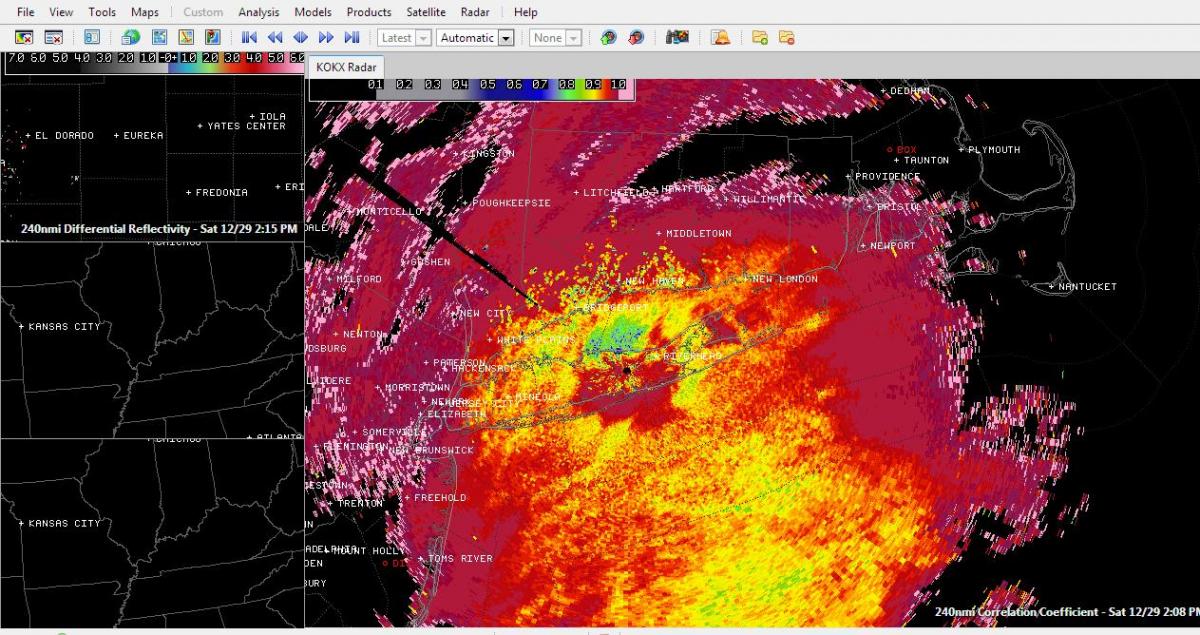Image resolution: width=1200 pixels, height=635 pixels.
Task: Open the Maps menu
Action: coord(145,12)
